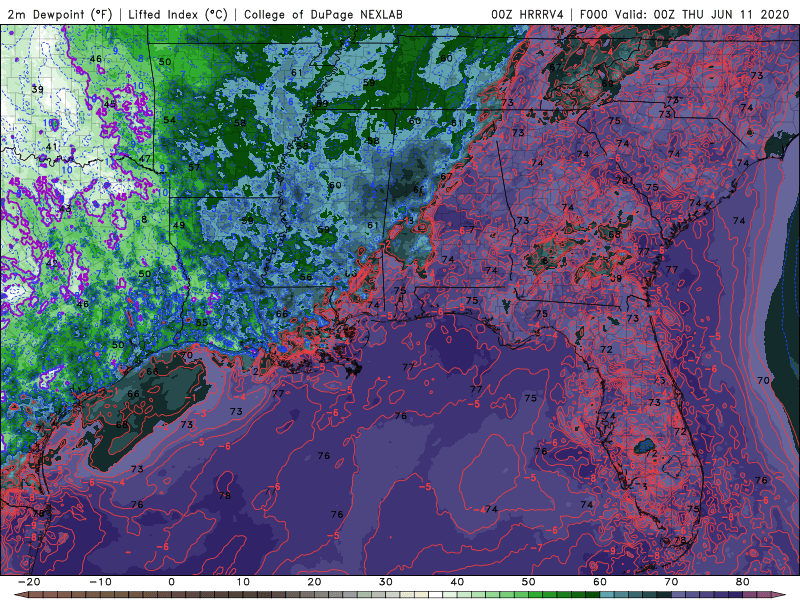Viewport: 800px width, 600px height.
Task: Click the "70" color scale label
Action: click(671, 582)
